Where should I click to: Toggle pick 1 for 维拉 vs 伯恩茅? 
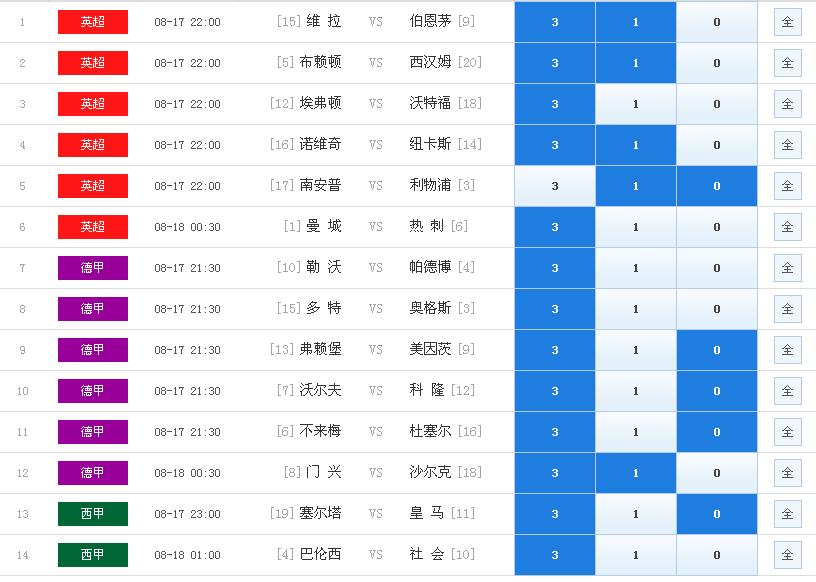tap(635, 22)
